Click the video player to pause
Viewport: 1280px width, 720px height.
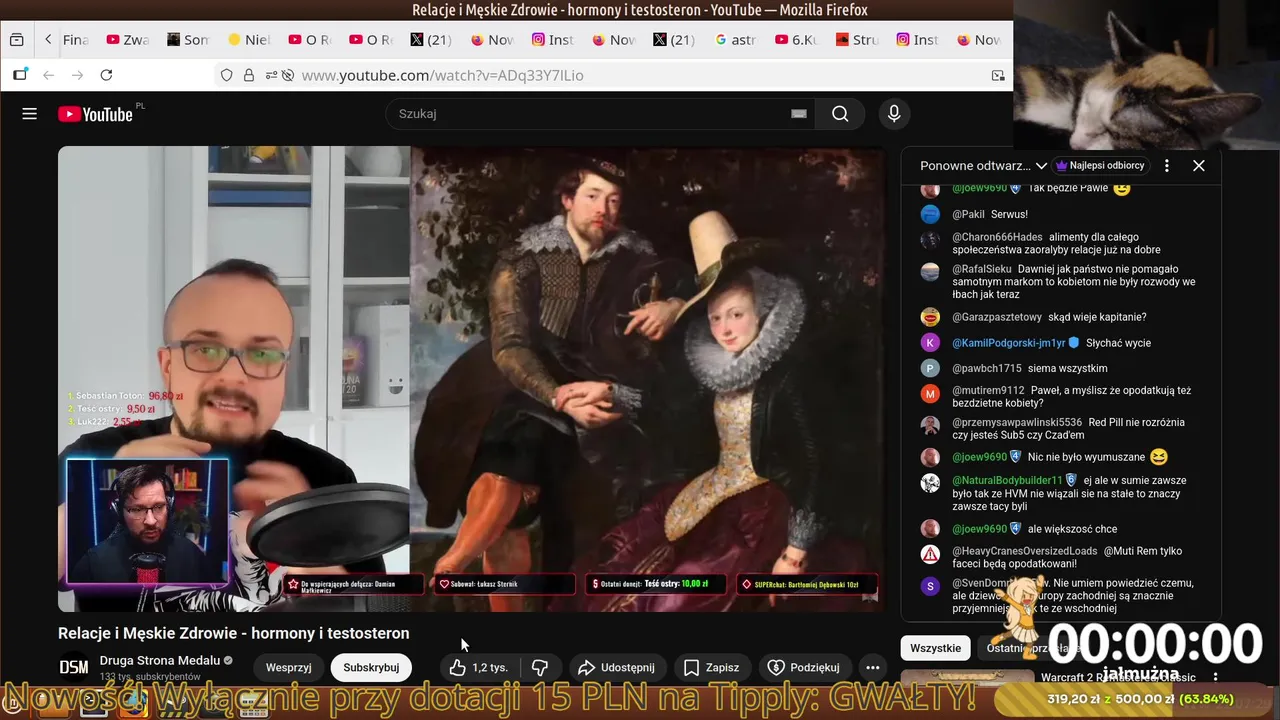470,378
